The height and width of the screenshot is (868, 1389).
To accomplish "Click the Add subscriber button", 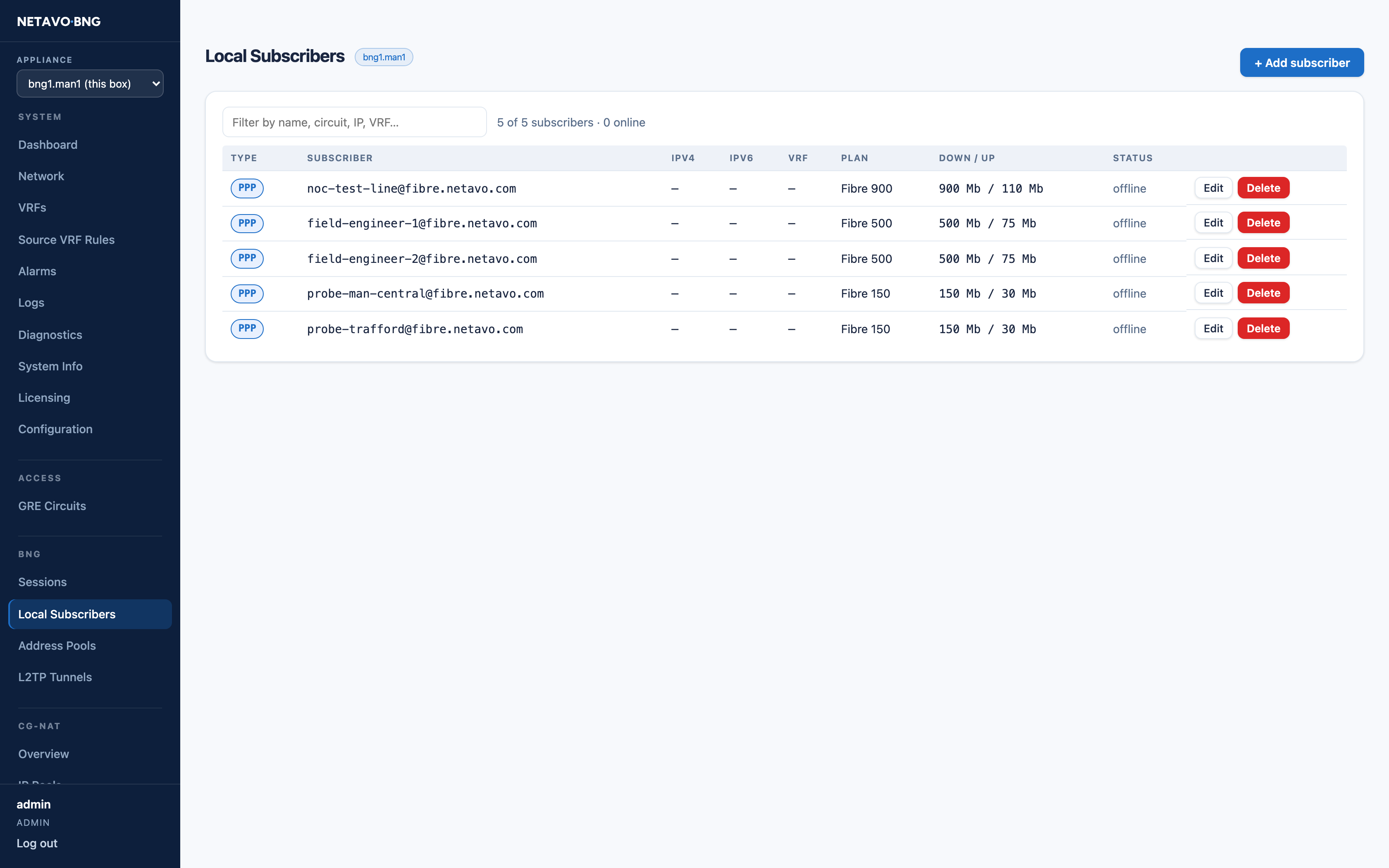I will click(x=1302, y=62).
